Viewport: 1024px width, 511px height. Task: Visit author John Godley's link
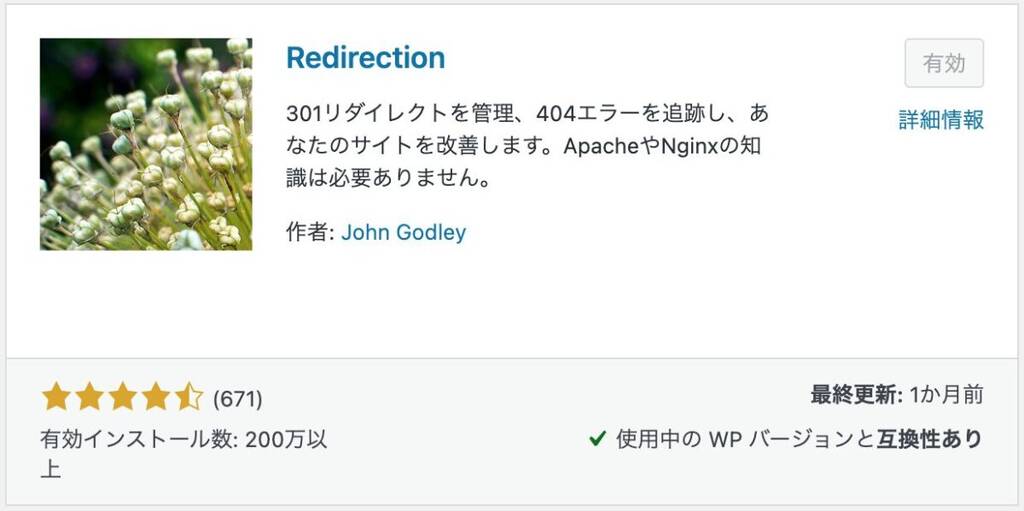(x=404, y=232)
